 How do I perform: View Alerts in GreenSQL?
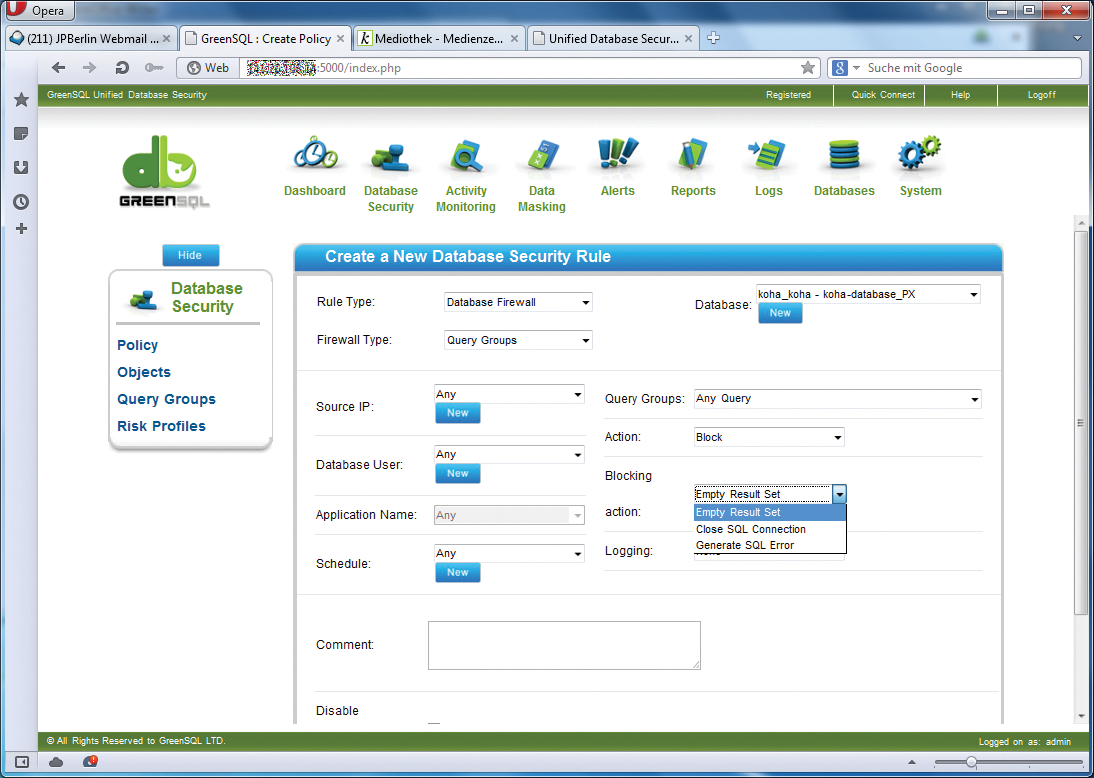(x=617, y=160)
